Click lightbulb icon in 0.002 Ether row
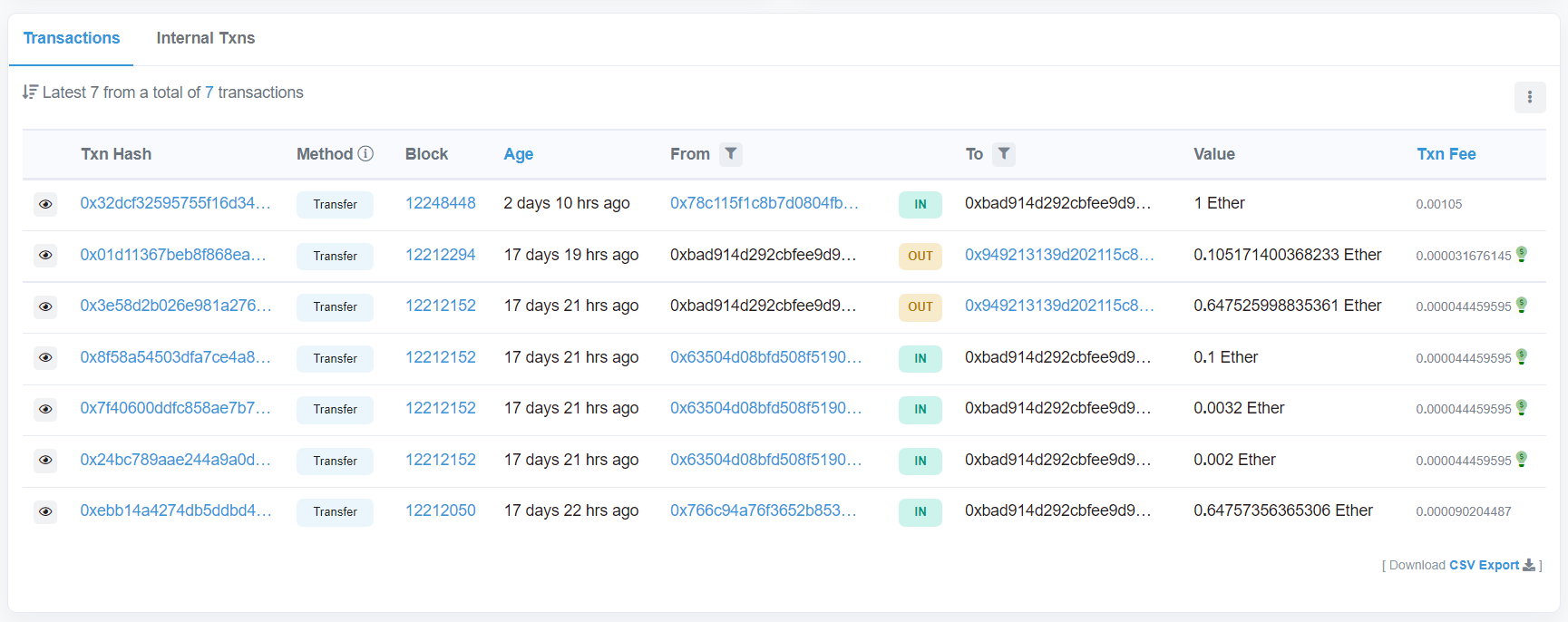1568x622 pixels. (1522, 460)
